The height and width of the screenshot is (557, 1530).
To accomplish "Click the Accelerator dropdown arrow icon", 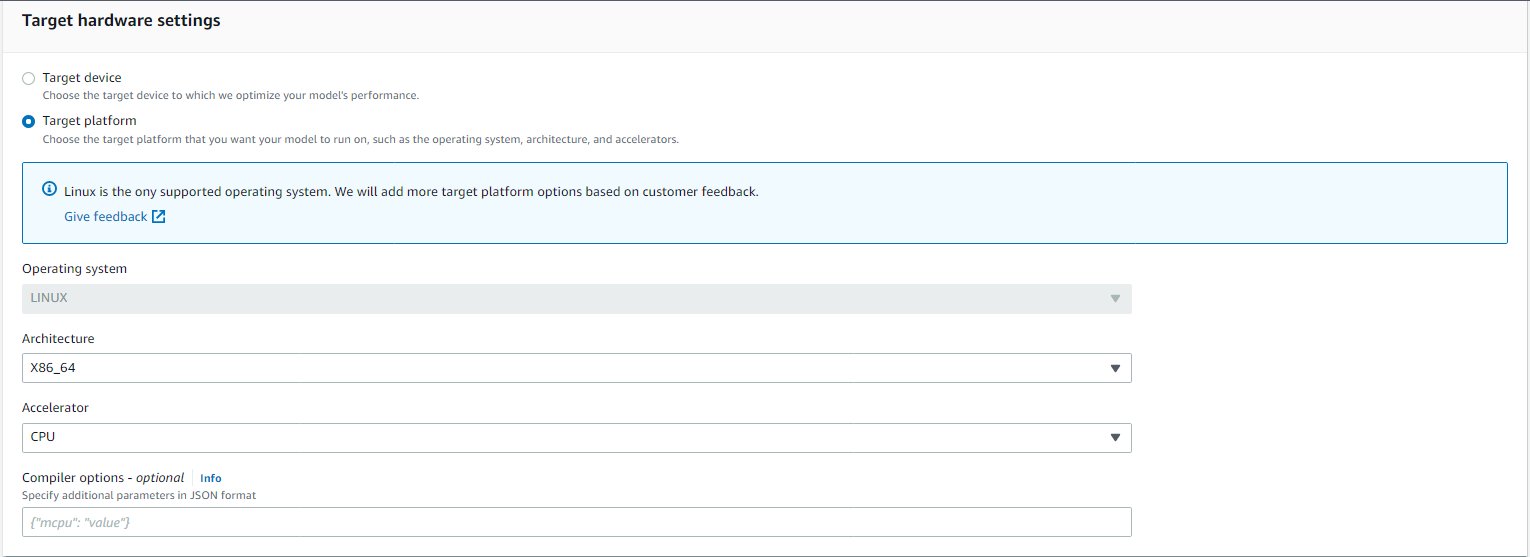I will point(1115,438).
